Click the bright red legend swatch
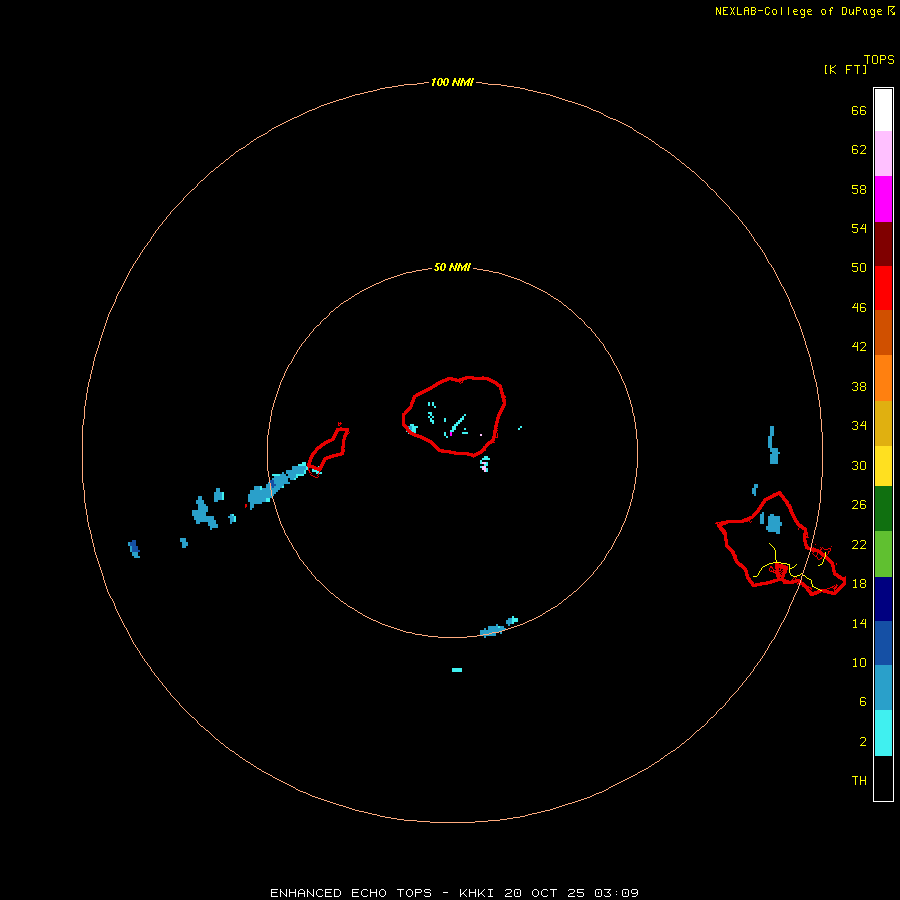 pos(883,288)
